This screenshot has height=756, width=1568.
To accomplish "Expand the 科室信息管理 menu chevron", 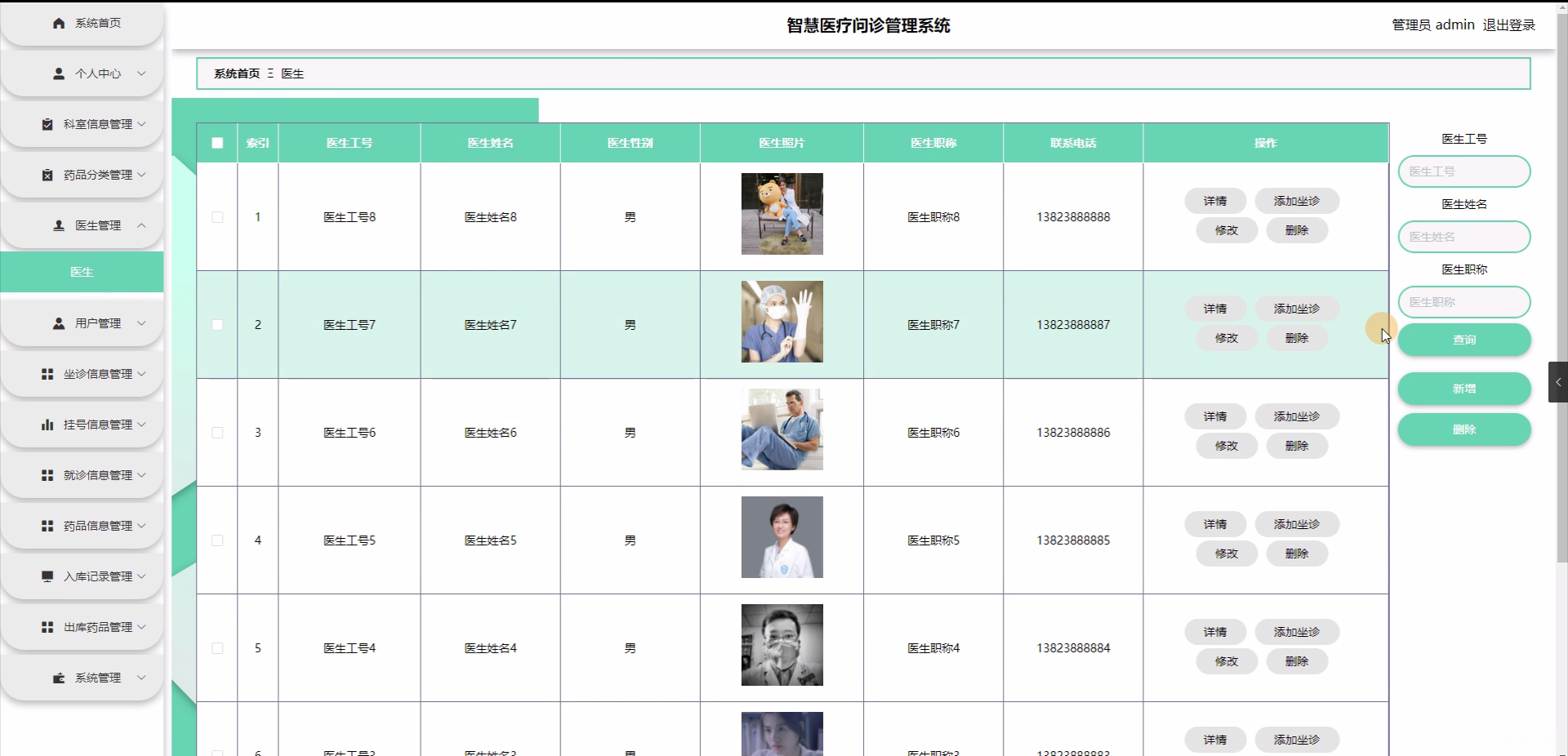I will pyautogui.click(x=141, y=124).
